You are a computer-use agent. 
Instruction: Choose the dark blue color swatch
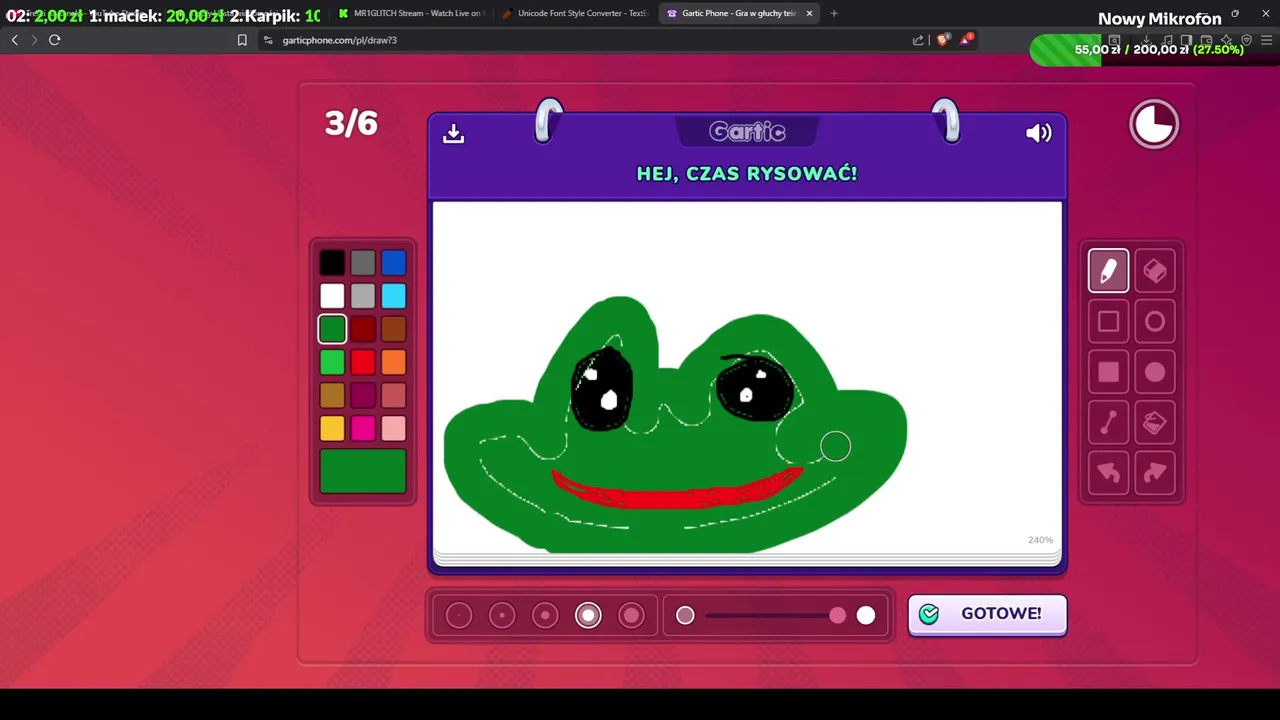coord(393,263)
